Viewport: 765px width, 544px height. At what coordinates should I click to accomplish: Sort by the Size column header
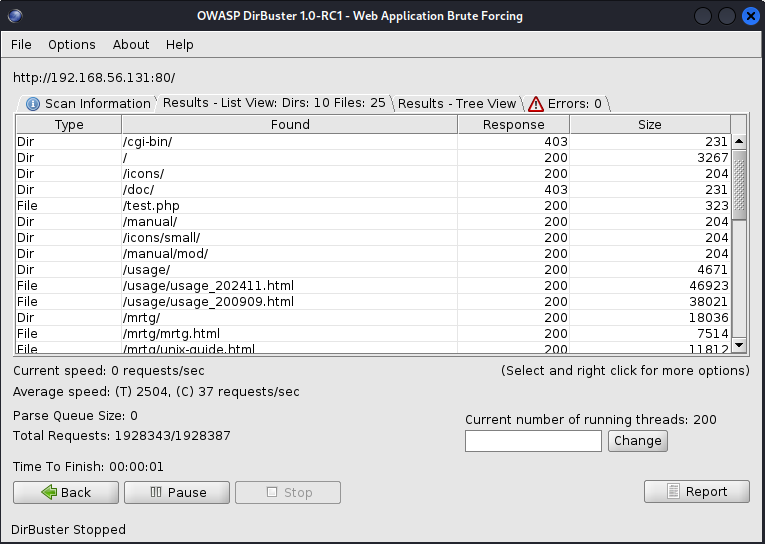pos(650,124)
